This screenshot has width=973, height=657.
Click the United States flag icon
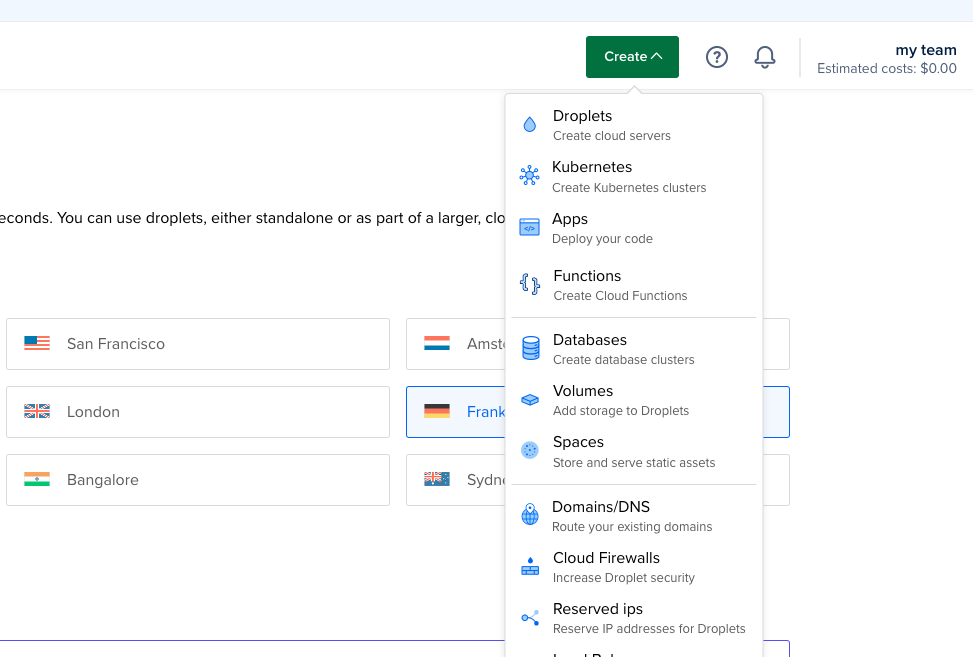pos(37,343)
